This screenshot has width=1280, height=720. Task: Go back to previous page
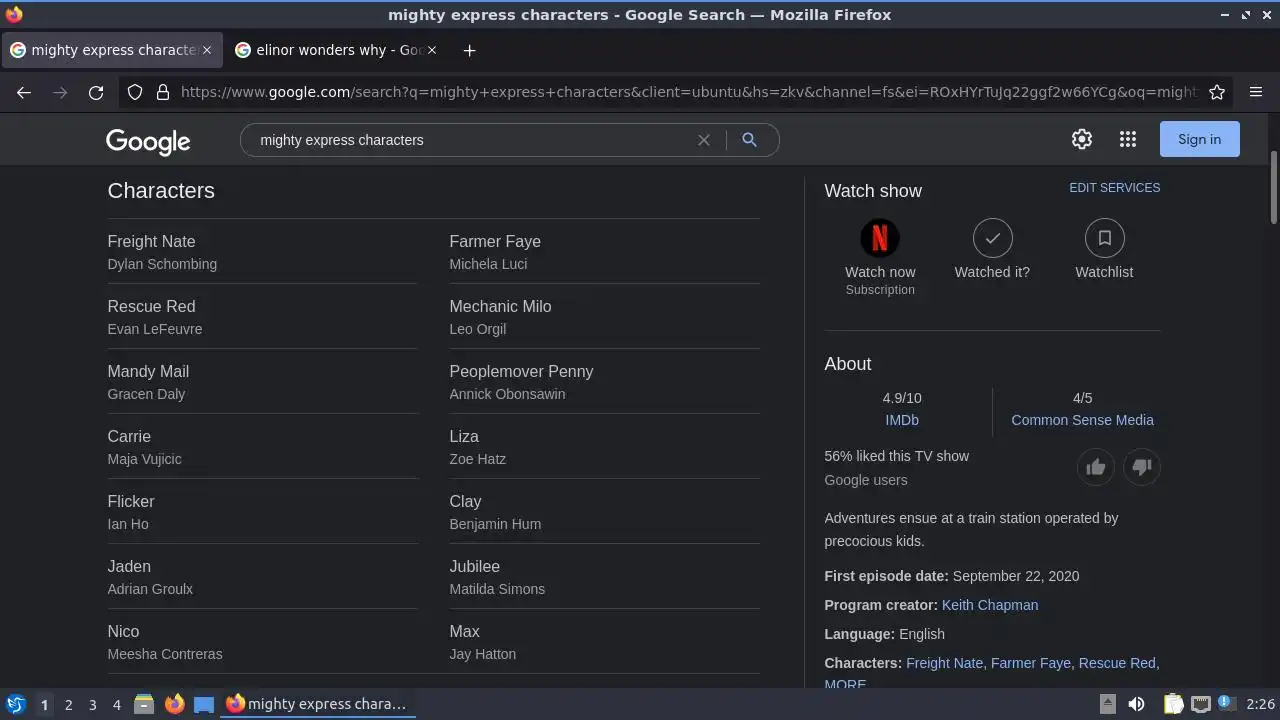24,92
